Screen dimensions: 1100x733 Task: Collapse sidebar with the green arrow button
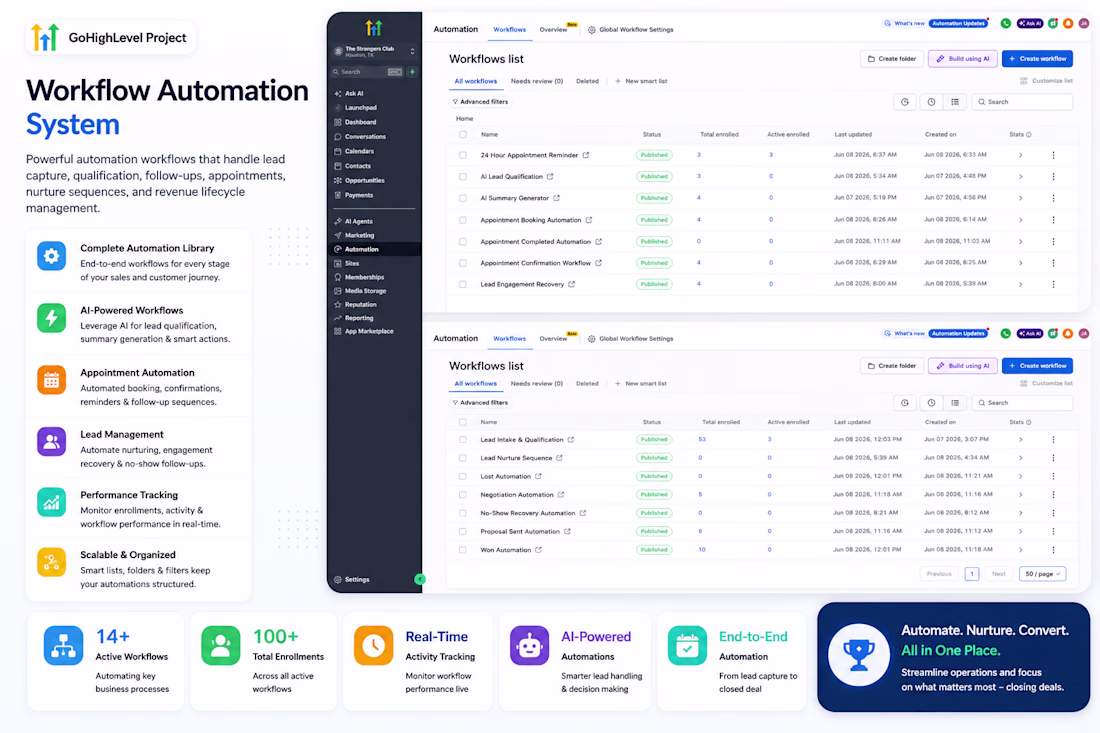click(x=420, y=580)
